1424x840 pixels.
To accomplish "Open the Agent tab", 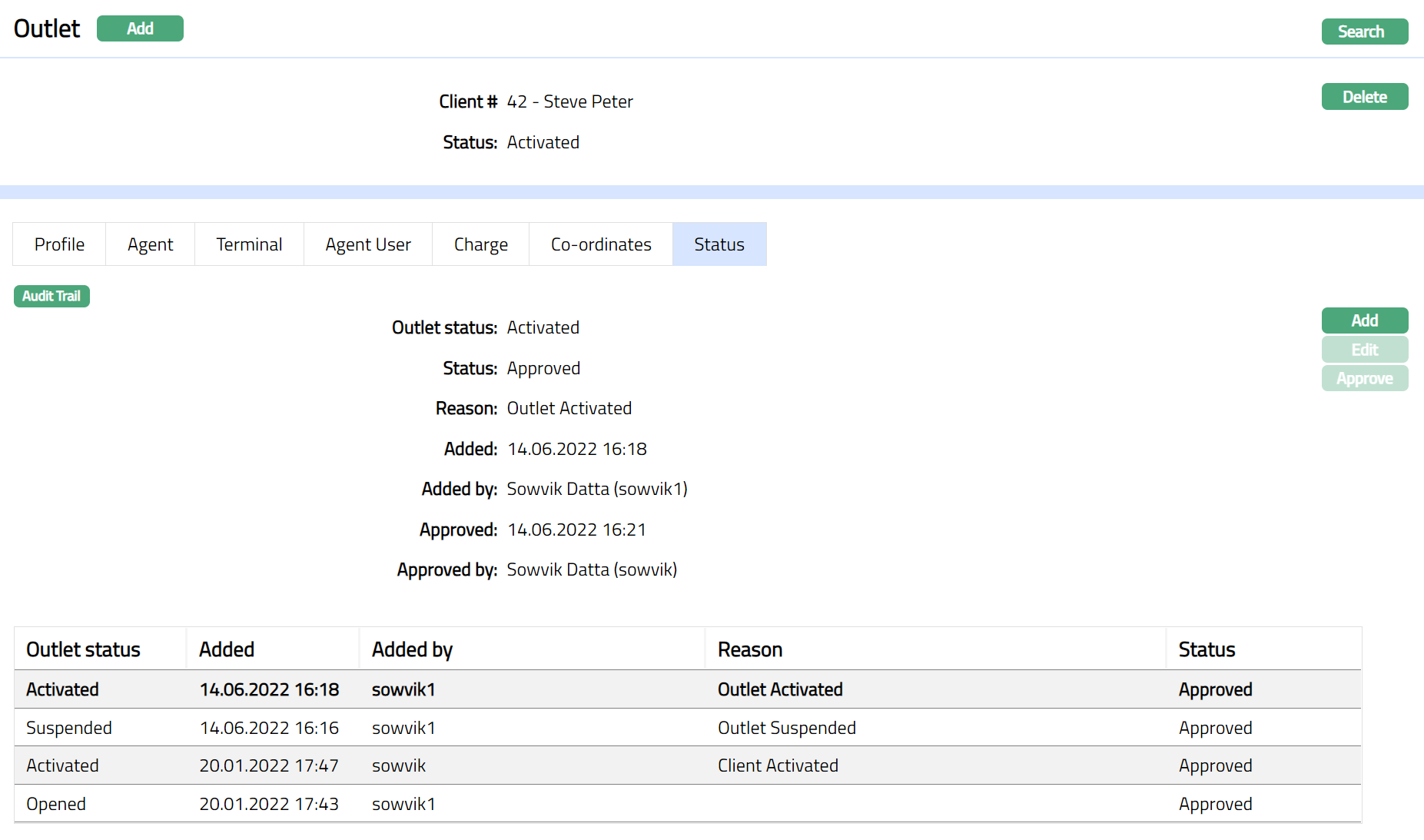I will [150, 244].
